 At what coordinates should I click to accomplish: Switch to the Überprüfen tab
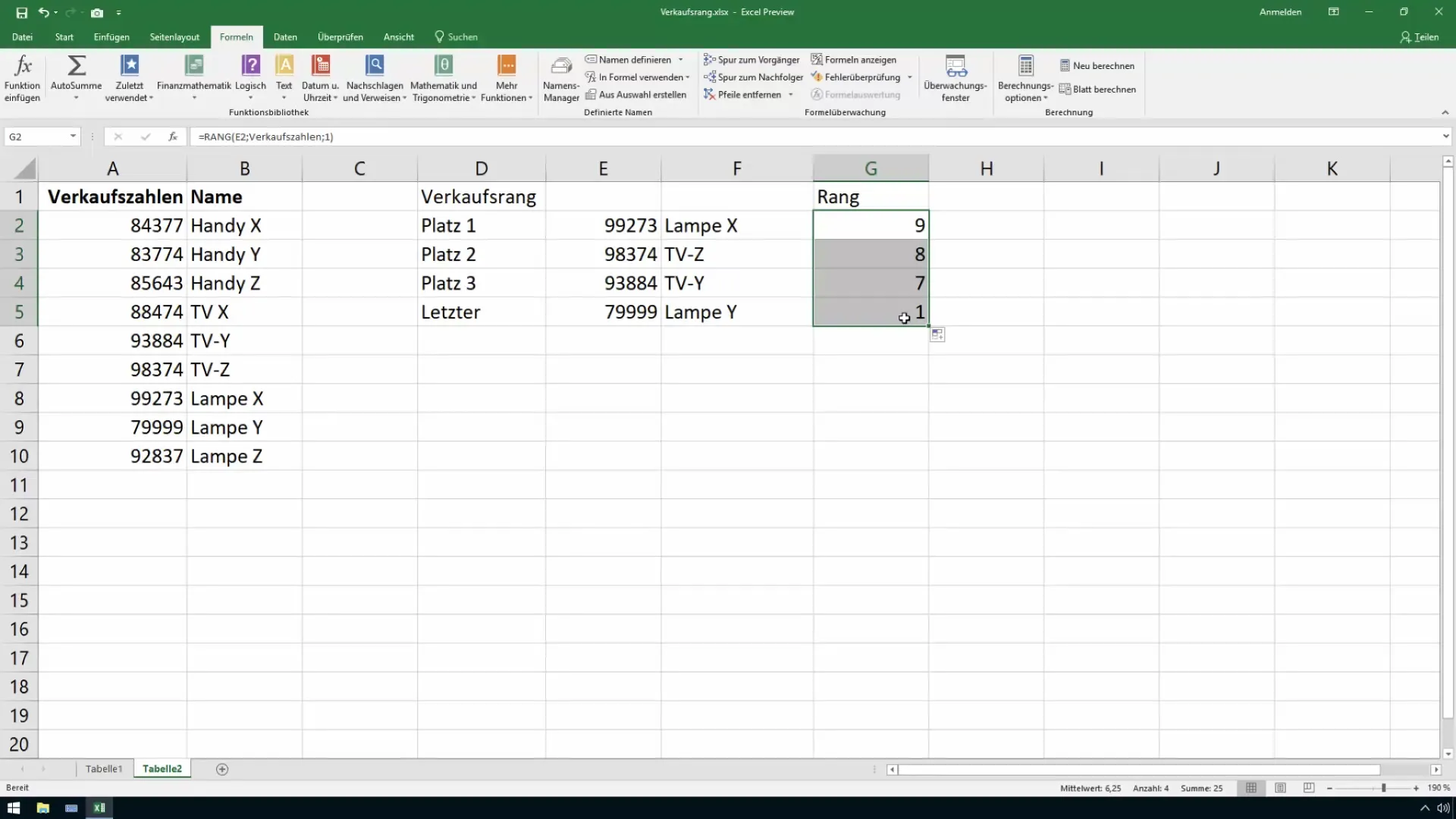(340, 37)
